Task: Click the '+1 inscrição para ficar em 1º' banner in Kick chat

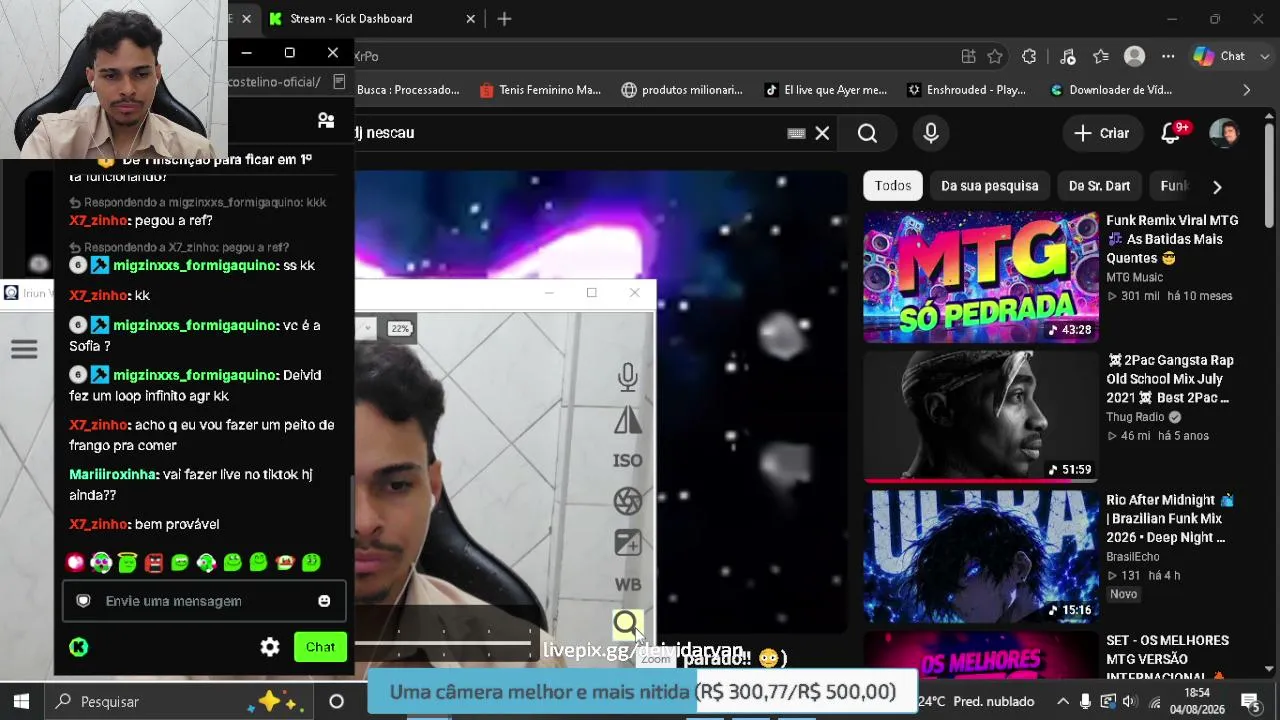Action: coord(205,160)
